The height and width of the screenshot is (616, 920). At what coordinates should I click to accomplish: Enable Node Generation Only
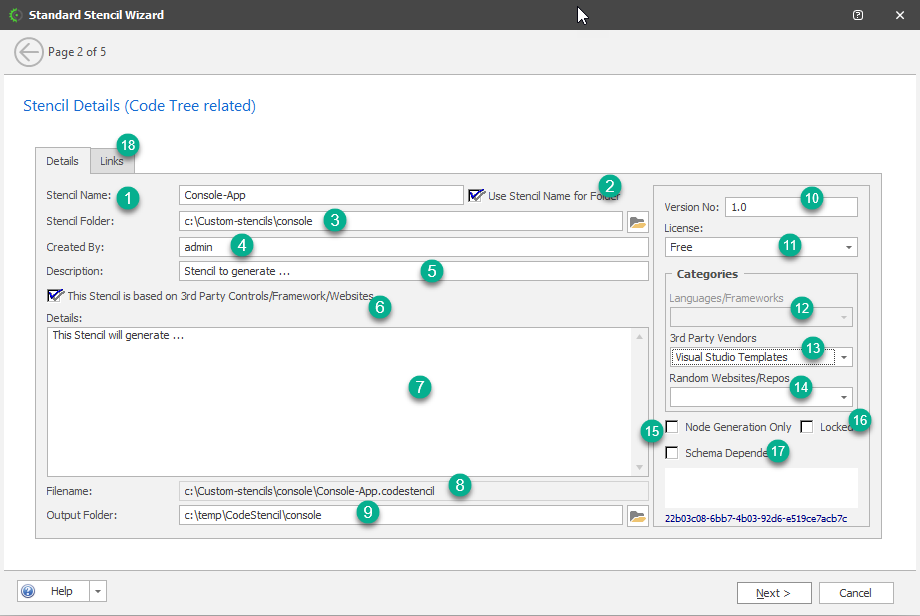click(x=672, y=427)
